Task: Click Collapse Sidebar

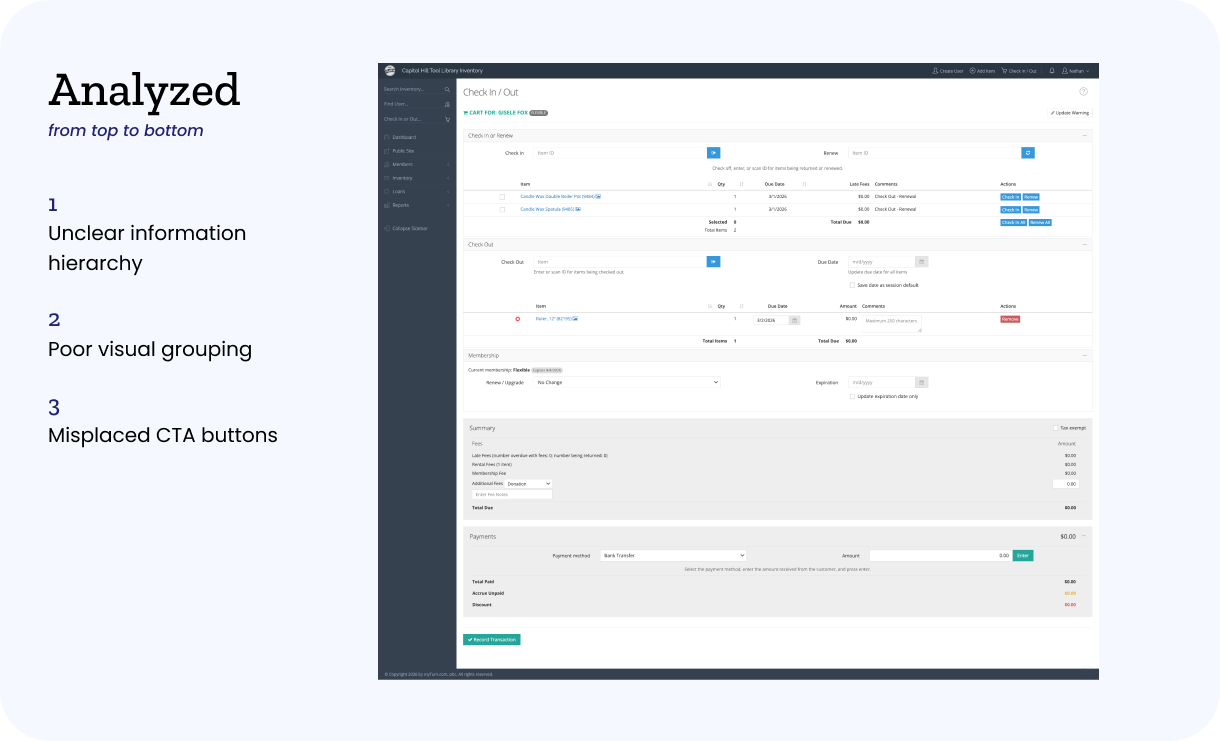Action: click(x=406, y=228)
